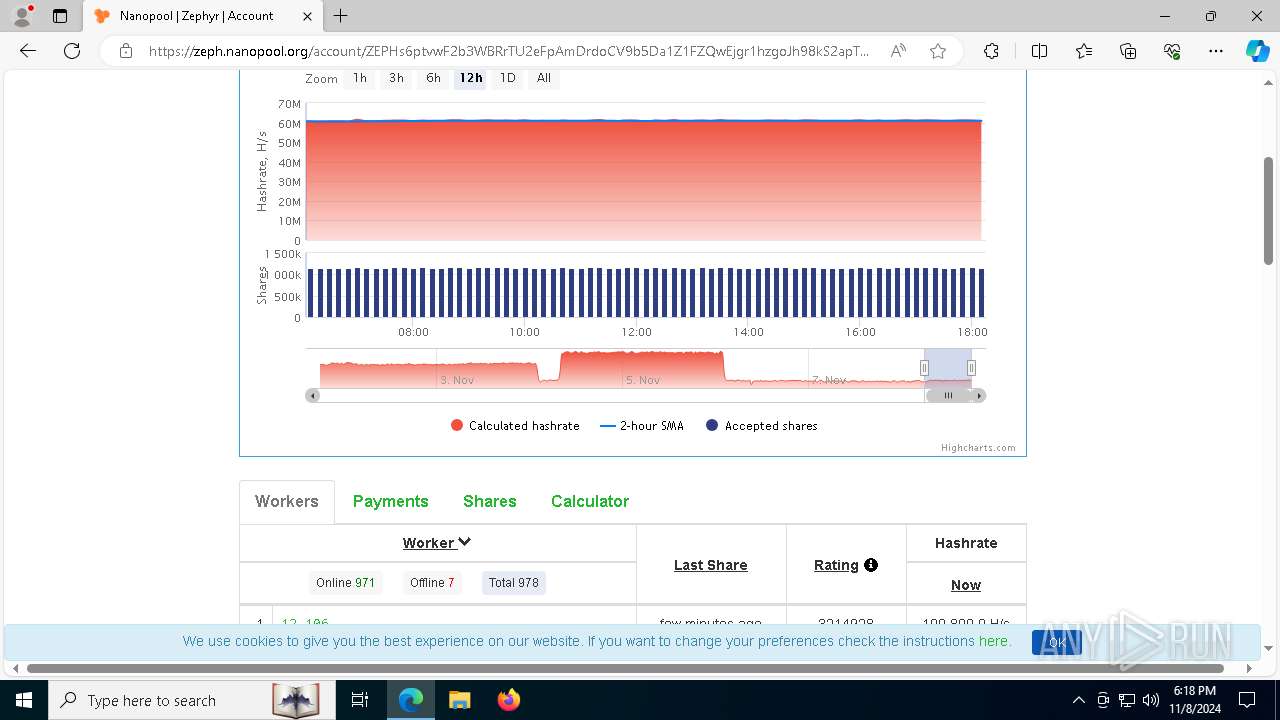
Task: Open Microsoft Edge from the taskbar
Action: pos(411,700)
